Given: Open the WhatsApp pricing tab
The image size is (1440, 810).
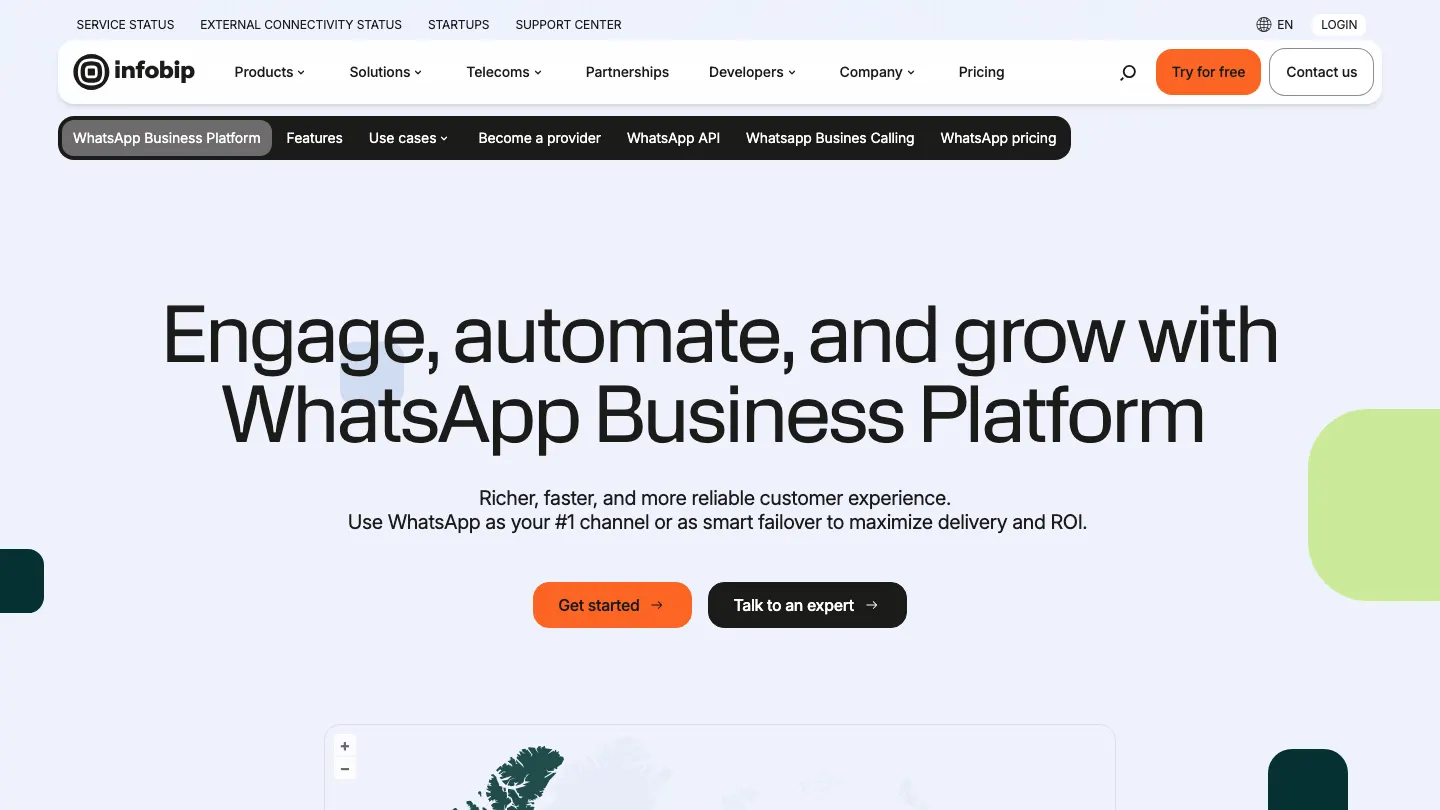Looking at the screenshot, I should point(998,138).
